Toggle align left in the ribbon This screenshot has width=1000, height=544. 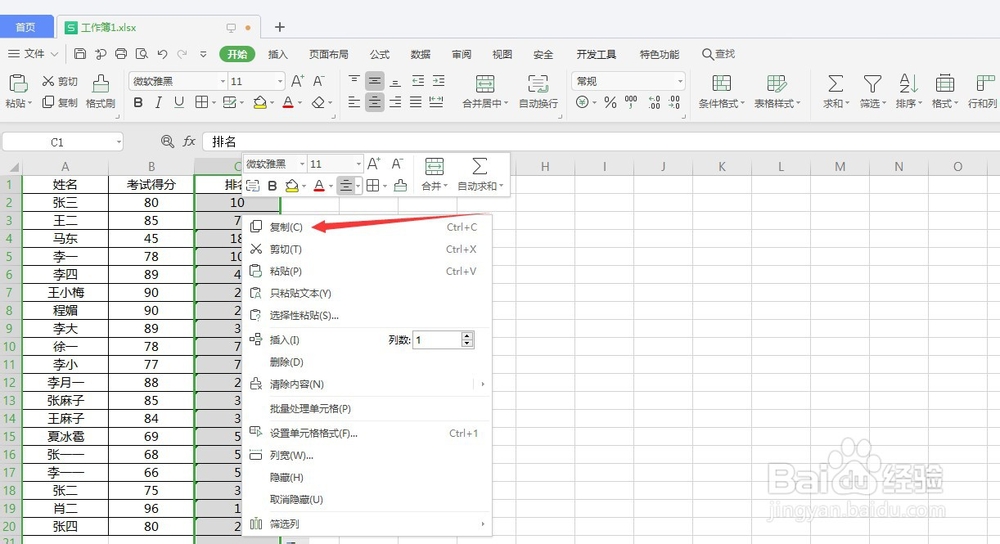tap(354, 102)
